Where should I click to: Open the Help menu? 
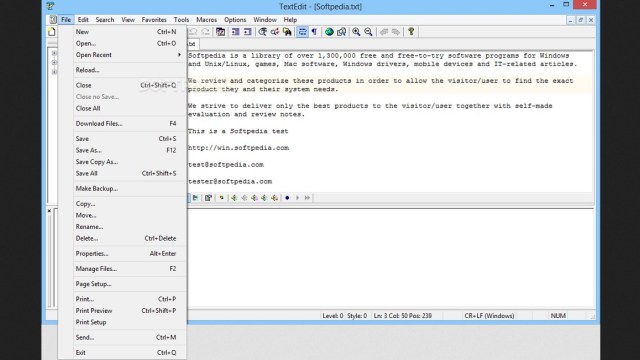point(290,20)
